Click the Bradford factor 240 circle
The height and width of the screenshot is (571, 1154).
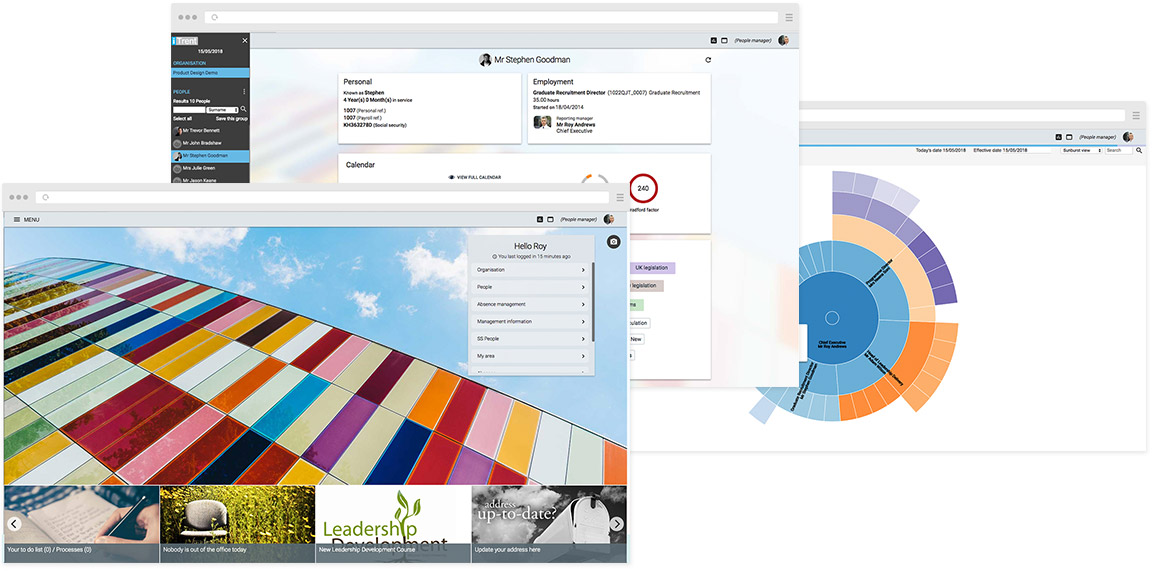pyautogui.click(x=643, y=188)
